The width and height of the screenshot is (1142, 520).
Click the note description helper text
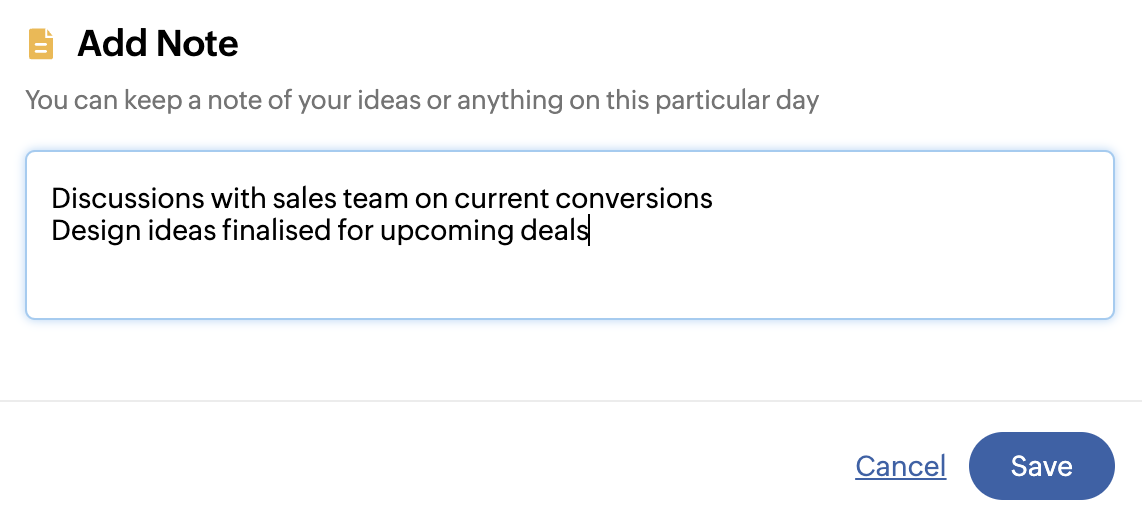point(422,100)
